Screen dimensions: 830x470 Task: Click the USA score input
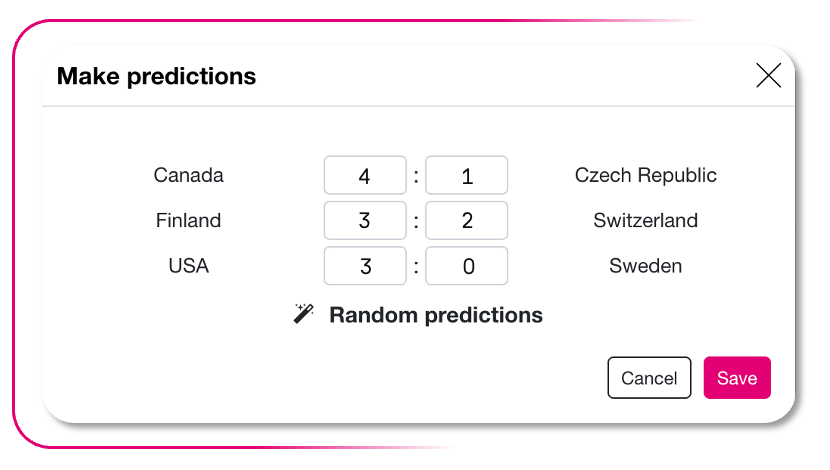[x=365, y=266]
